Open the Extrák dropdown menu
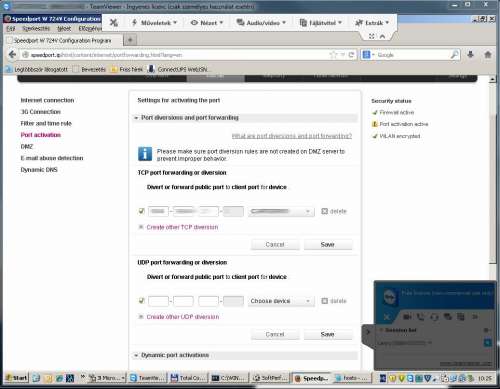The height and width of the screenshot is (389, 500). point(372,23)
